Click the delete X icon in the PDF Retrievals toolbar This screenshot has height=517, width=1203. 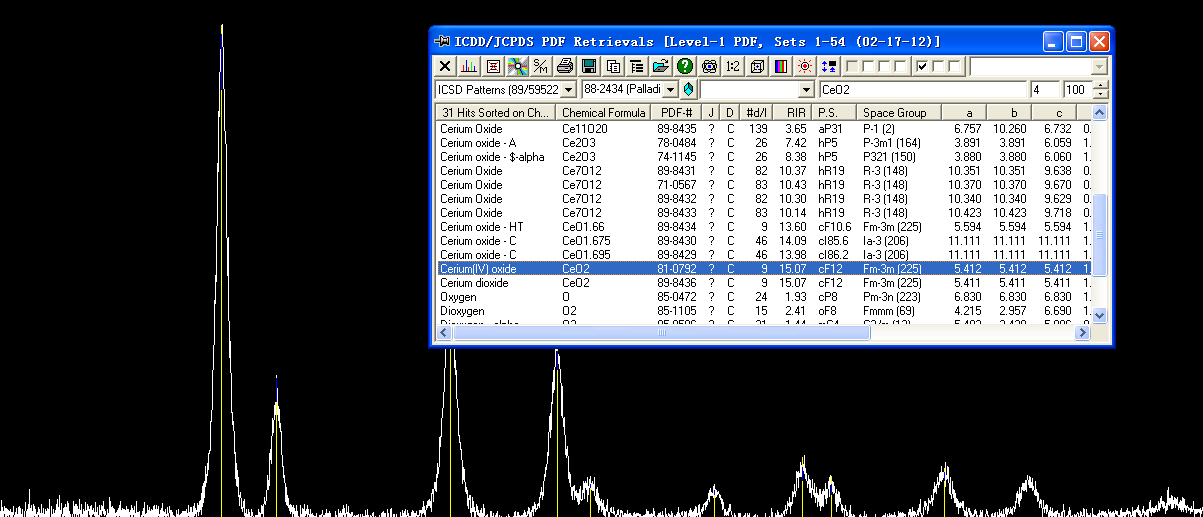pos(445,66)
